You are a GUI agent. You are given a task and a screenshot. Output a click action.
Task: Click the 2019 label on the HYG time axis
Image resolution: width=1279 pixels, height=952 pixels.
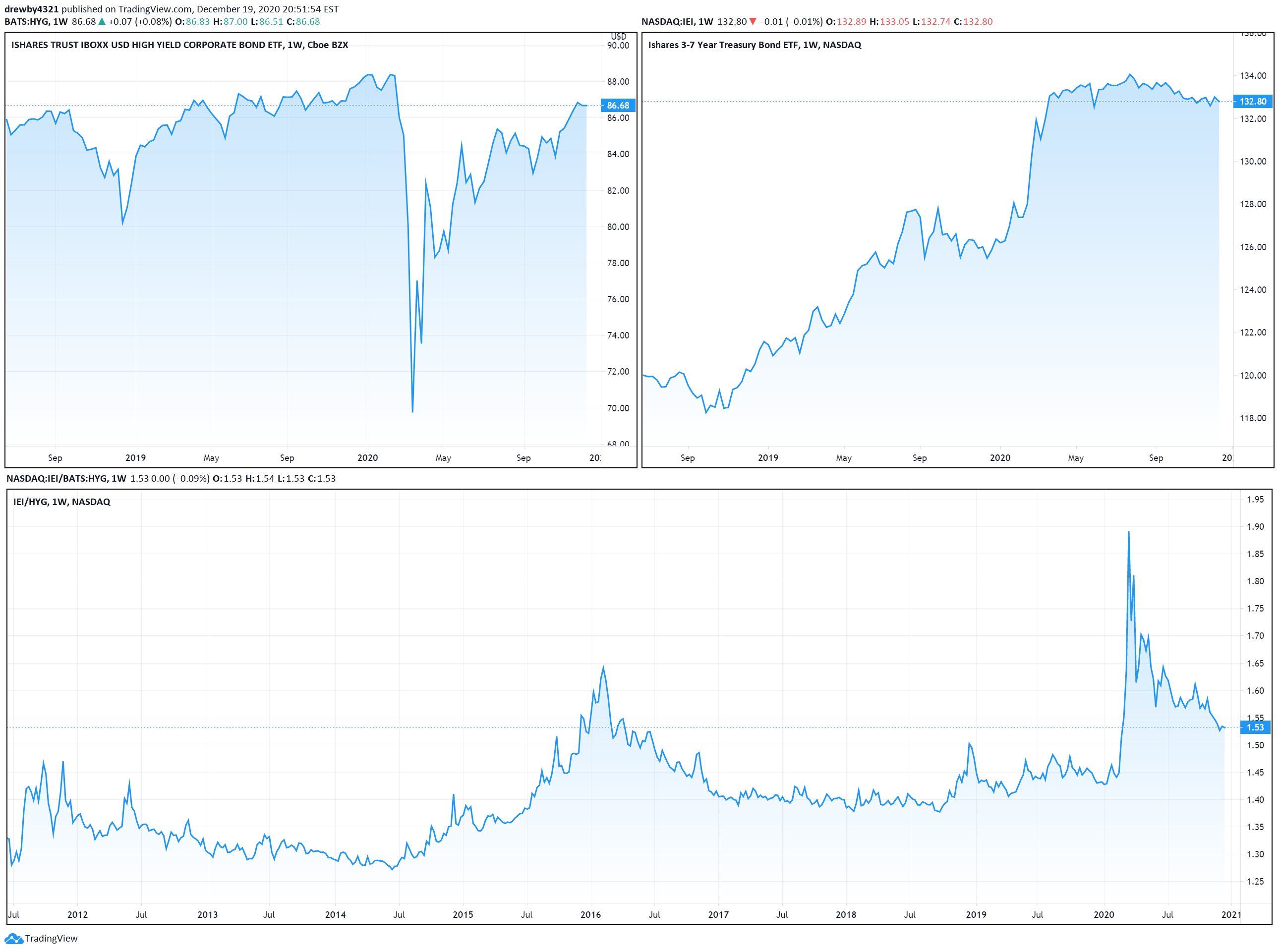(x=135, y=458)
